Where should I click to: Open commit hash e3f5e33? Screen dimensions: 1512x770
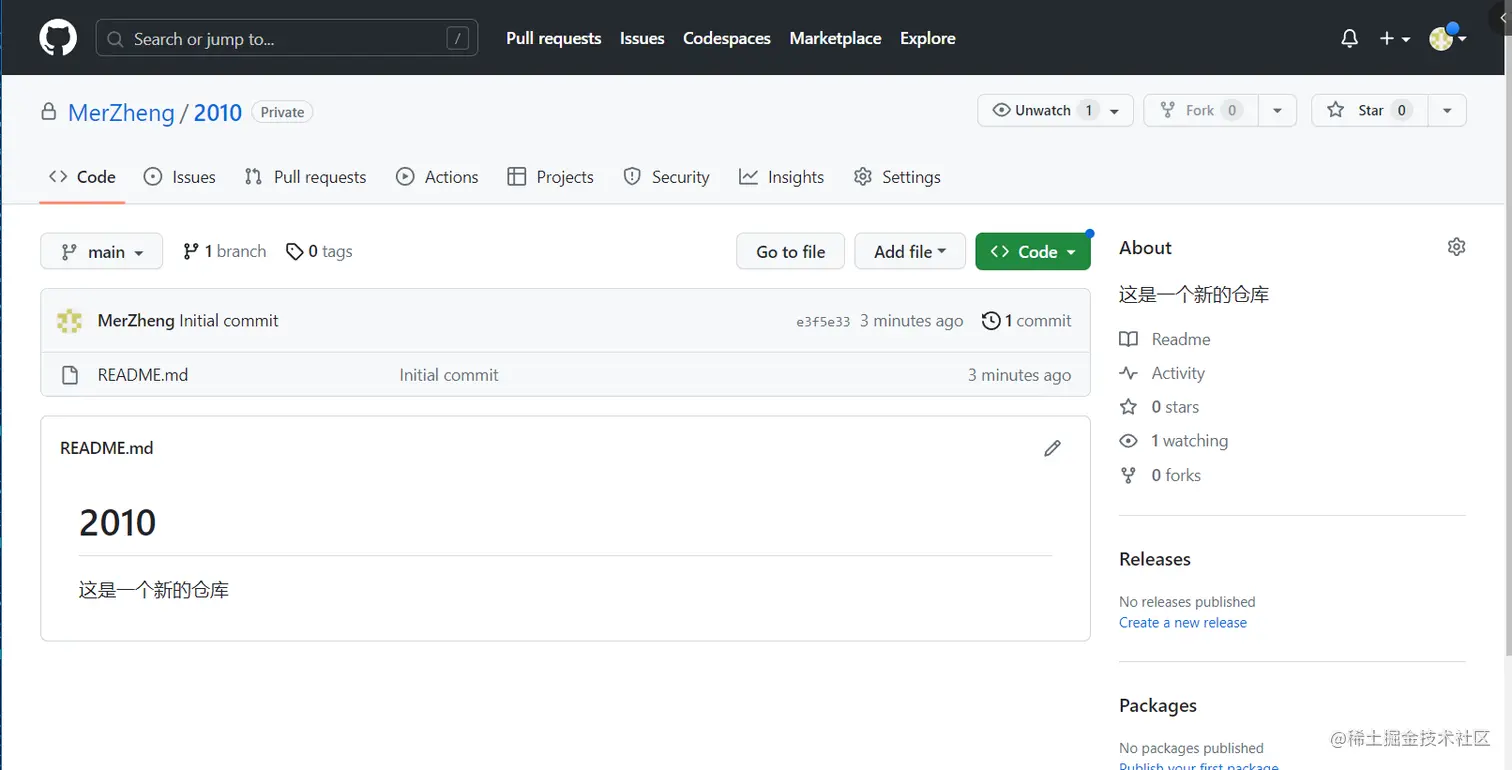[823, 322]
